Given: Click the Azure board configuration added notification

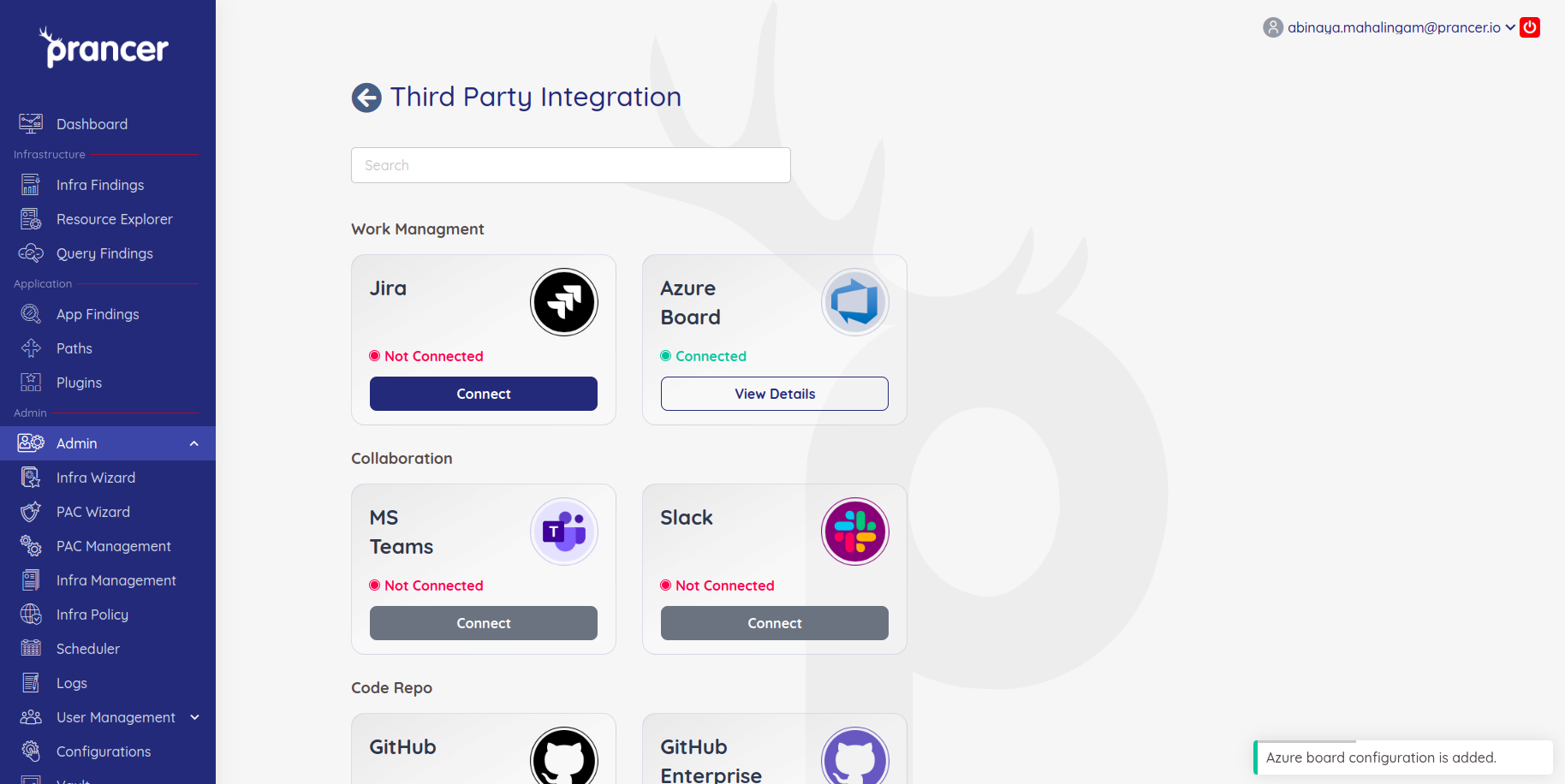Looking at the screenshot, I should click(1403, 757).
